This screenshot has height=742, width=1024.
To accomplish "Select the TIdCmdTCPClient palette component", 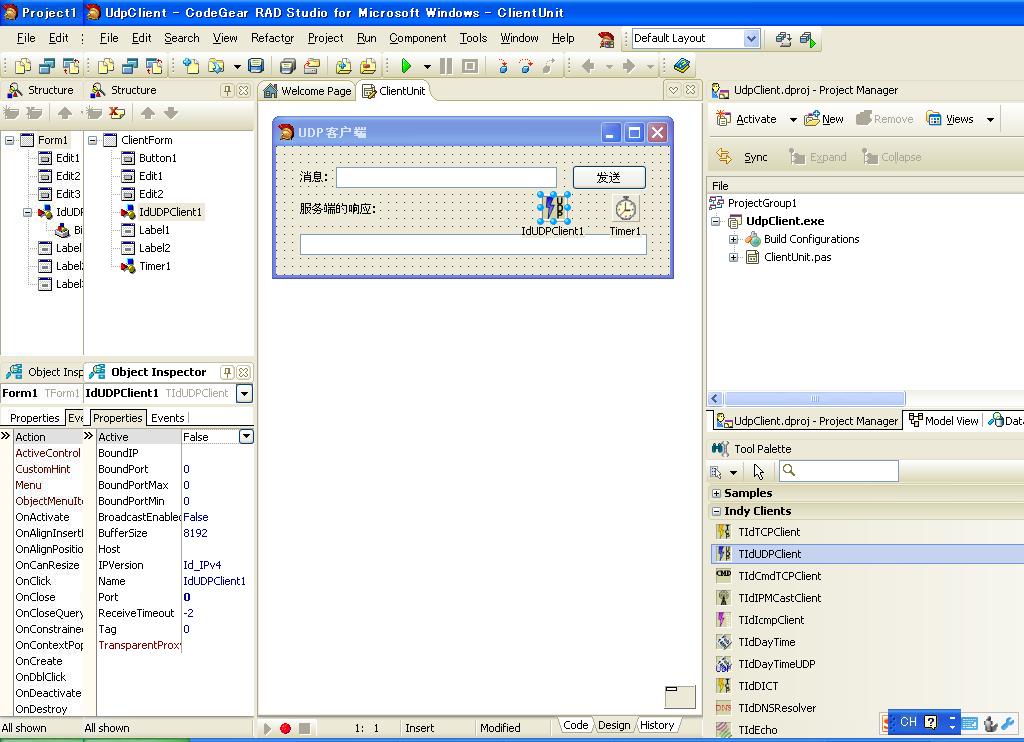I will [779, 576].
